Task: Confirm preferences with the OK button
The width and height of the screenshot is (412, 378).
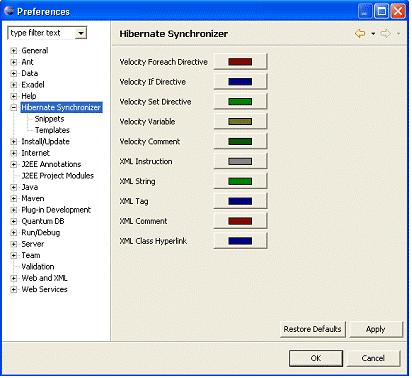Action: pos(316,358)
